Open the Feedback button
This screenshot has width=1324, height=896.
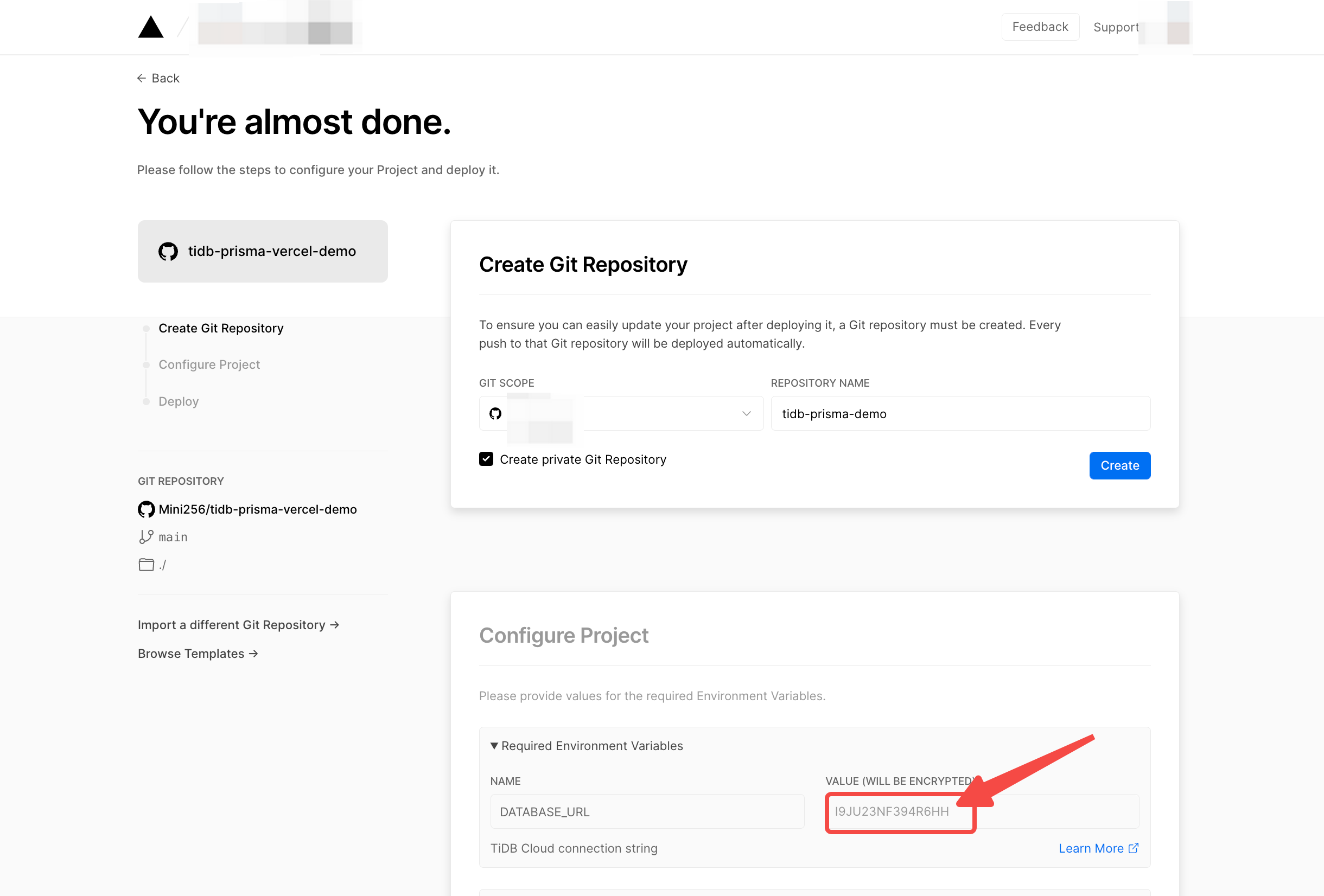point(1040,27)
